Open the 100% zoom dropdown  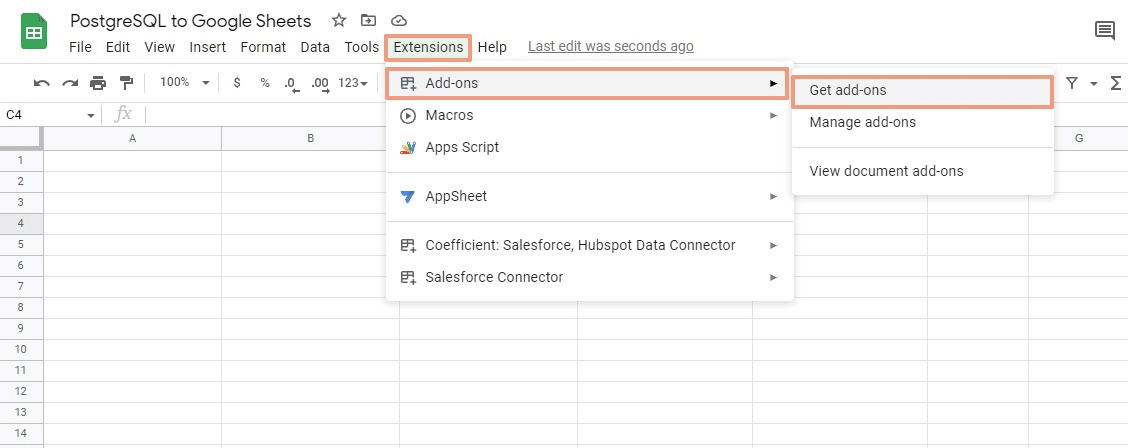(x=184, y=83)
